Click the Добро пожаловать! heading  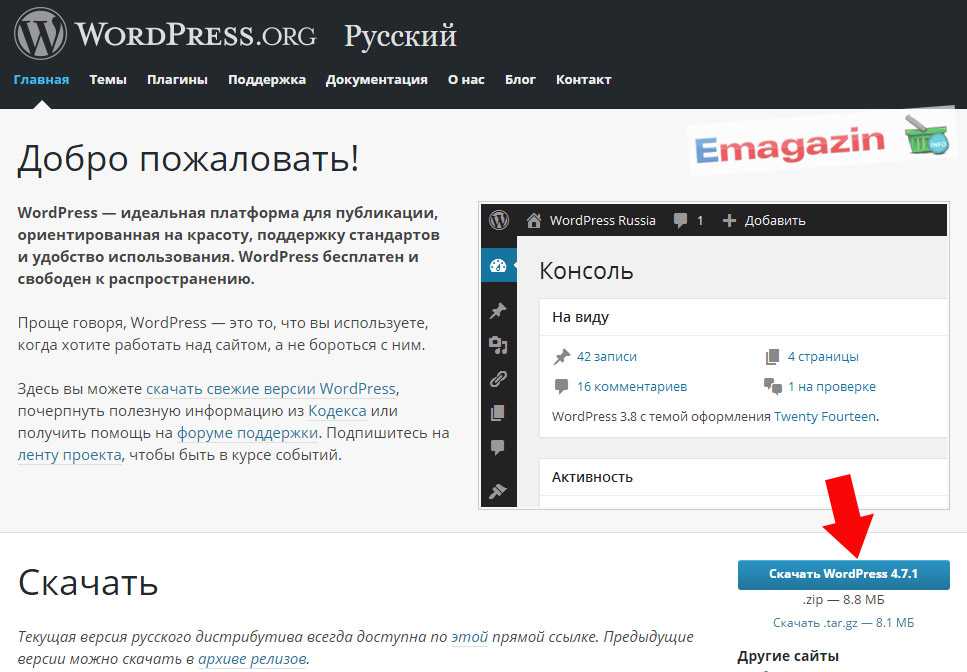tap(188, 158)
